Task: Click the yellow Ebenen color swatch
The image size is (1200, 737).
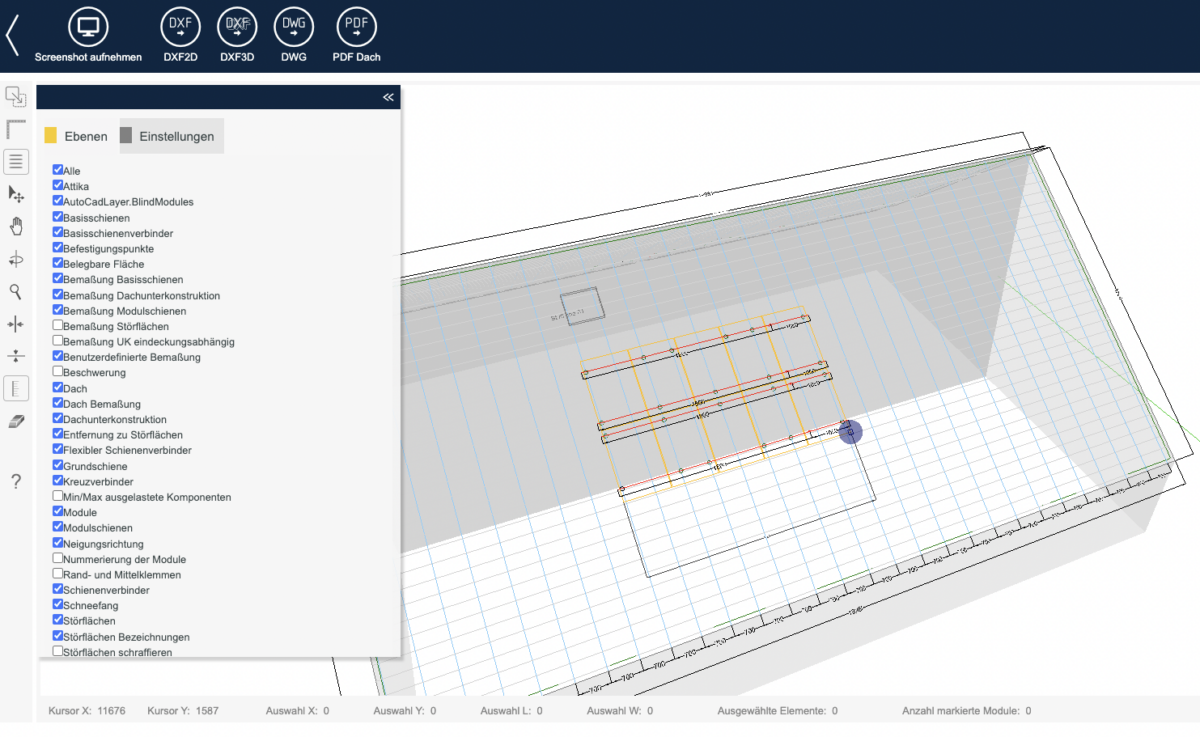Action: point(49,133)
